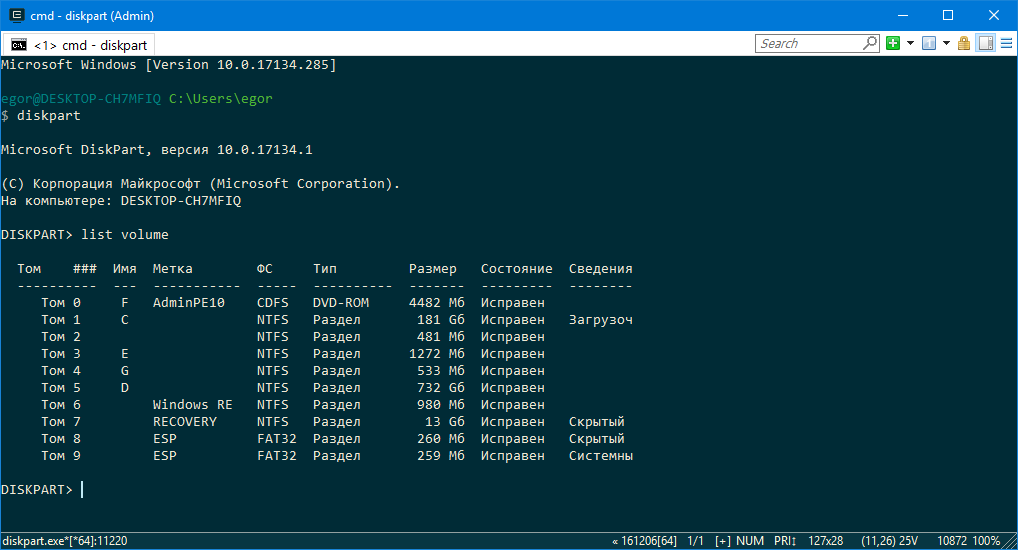Click the 'list volume' command text
Image resolution: width=1018 pixels, height=550 pixels.
pyautogui.click(x=125, y=234)
